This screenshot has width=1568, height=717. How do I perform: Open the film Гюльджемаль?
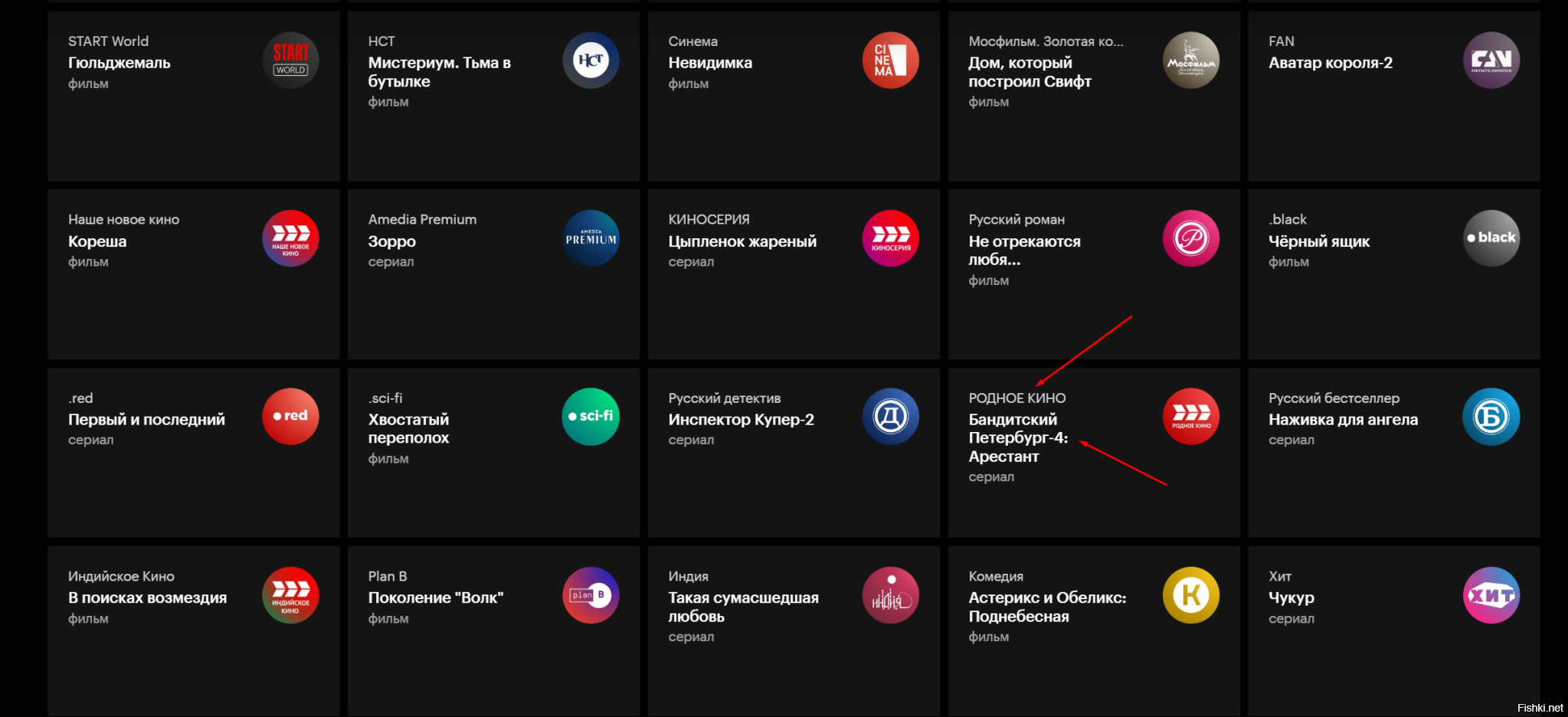tap(119, 63)
